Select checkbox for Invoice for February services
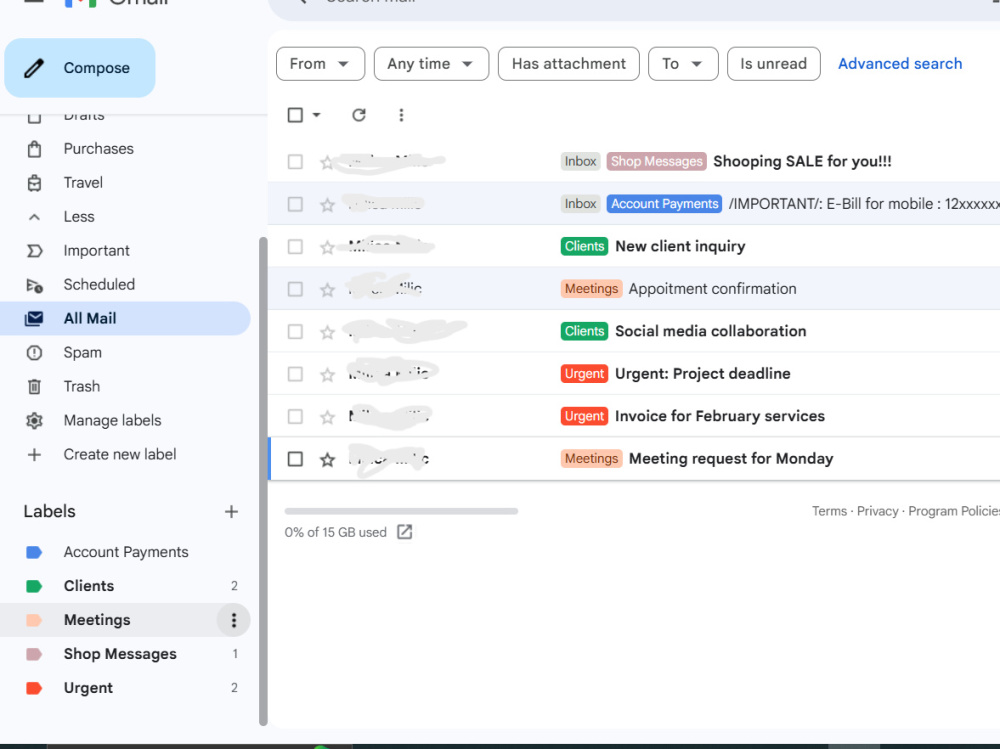 [295, 417]
